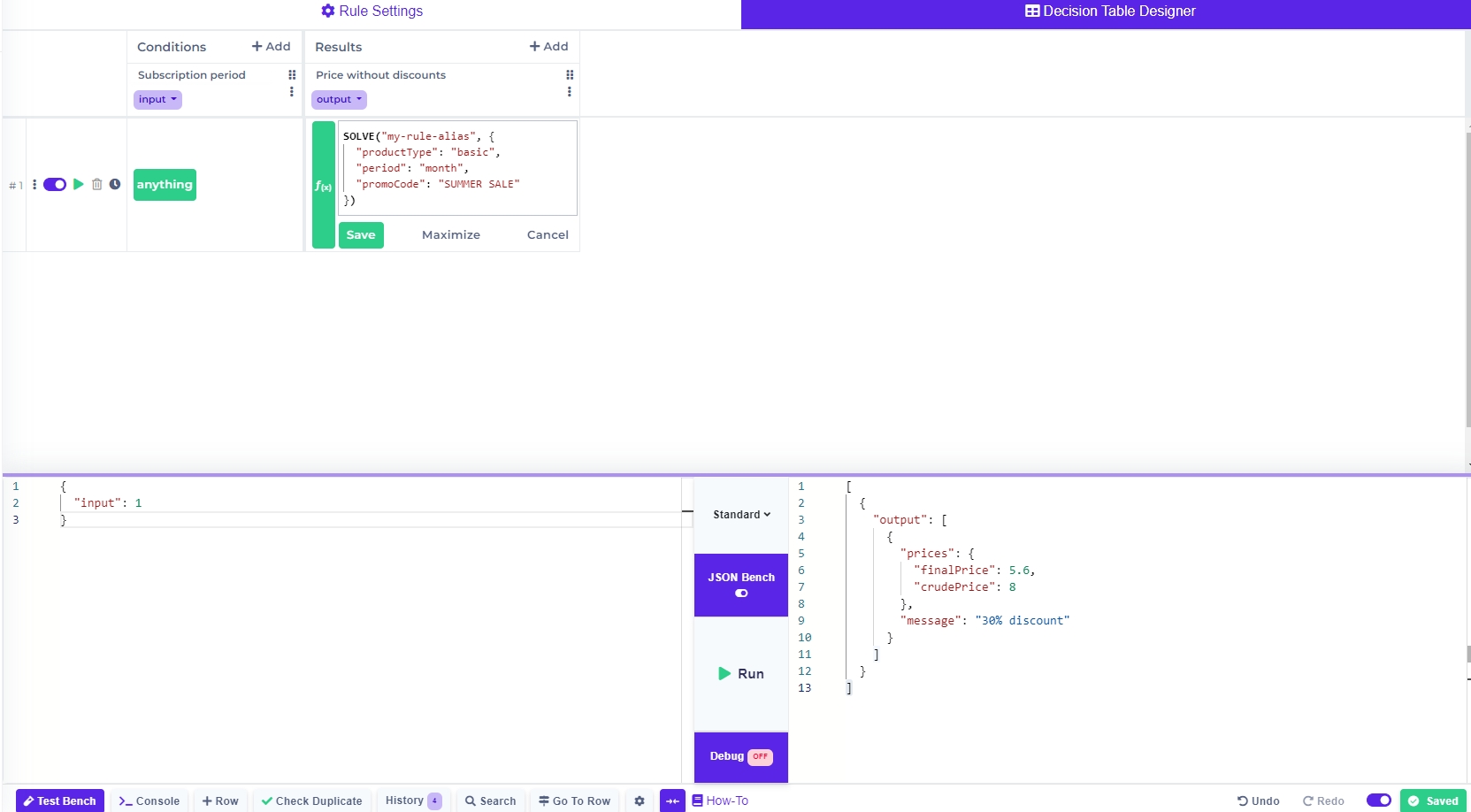Open Price without discounts column options menu
Image resolution: width=1471 pixels, height=812 pixels.
569,92
